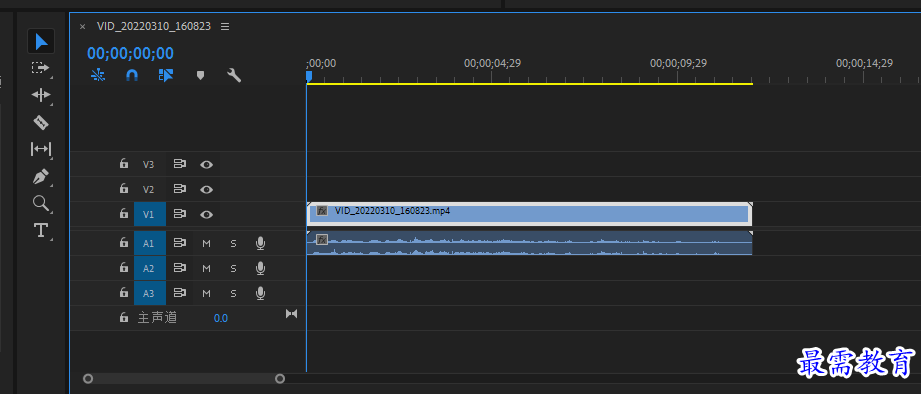Click the blue playhead marker
The height and width of the screenshot is (394, 921).
309,76
